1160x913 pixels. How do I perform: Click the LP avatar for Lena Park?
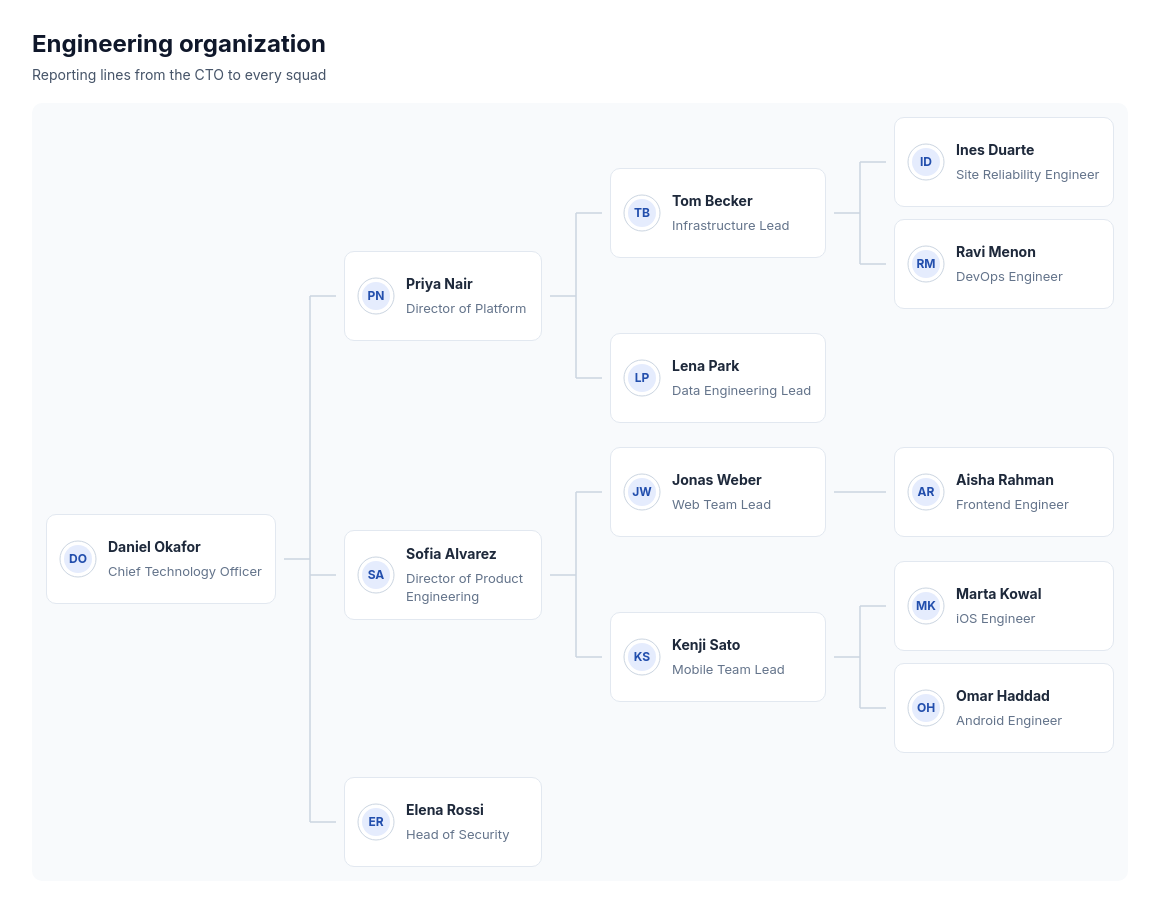tap(641, 378)
